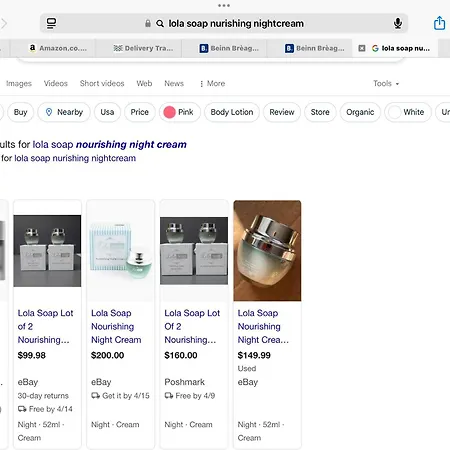
Task: Open the Short videos search tab
Action: [x=102, y=83]
